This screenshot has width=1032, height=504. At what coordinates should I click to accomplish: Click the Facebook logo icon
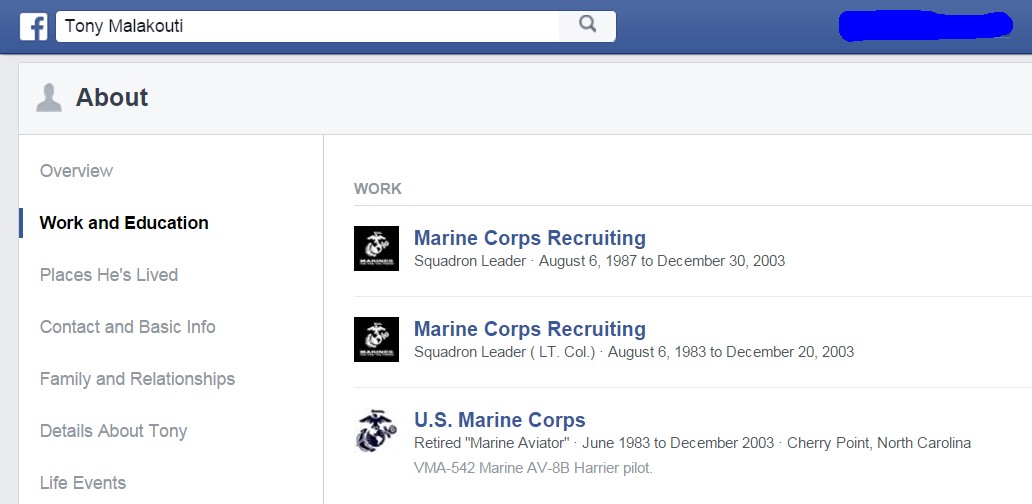(33, 26)
